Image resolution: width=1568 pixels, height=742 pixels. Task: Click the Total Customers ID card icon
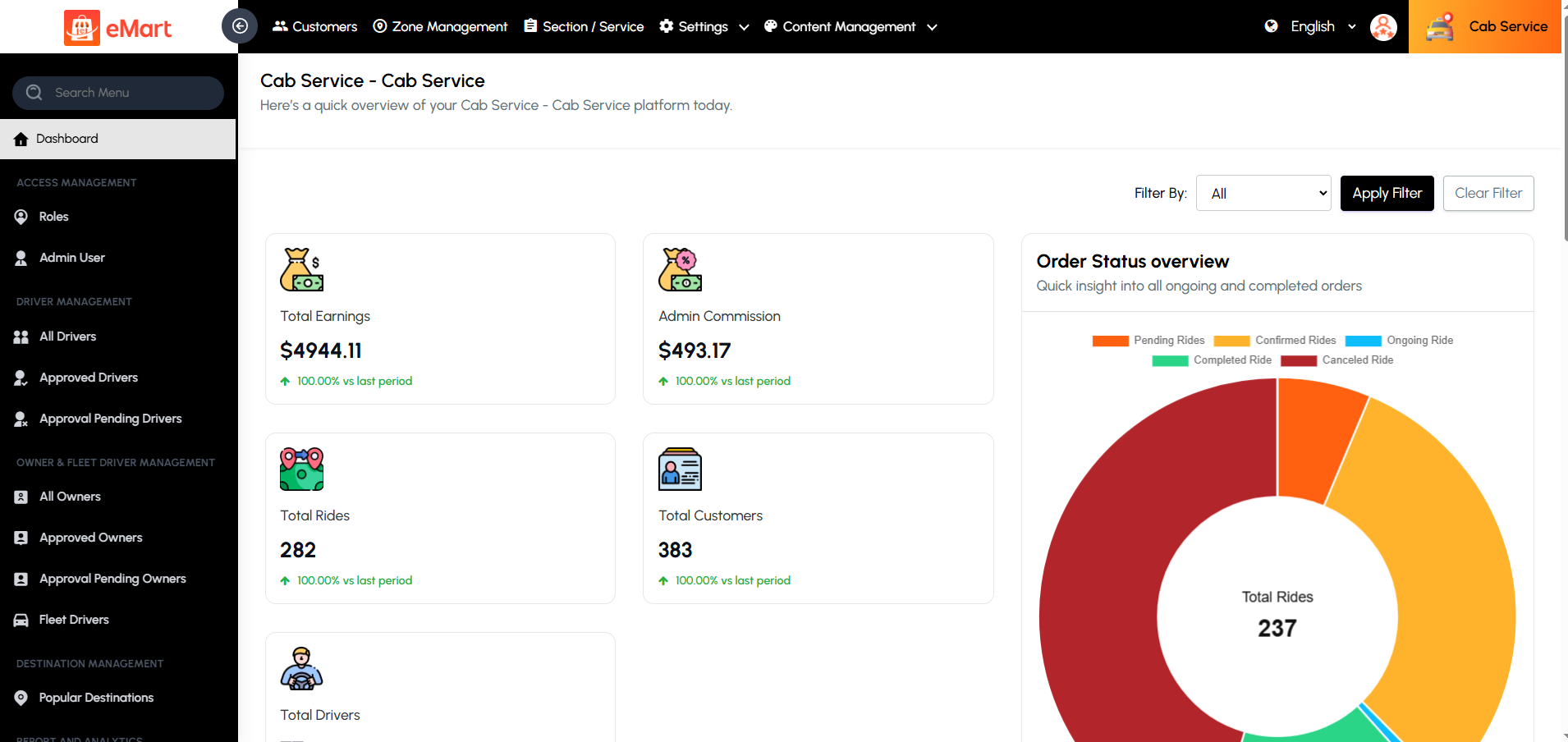coord(680,469)
